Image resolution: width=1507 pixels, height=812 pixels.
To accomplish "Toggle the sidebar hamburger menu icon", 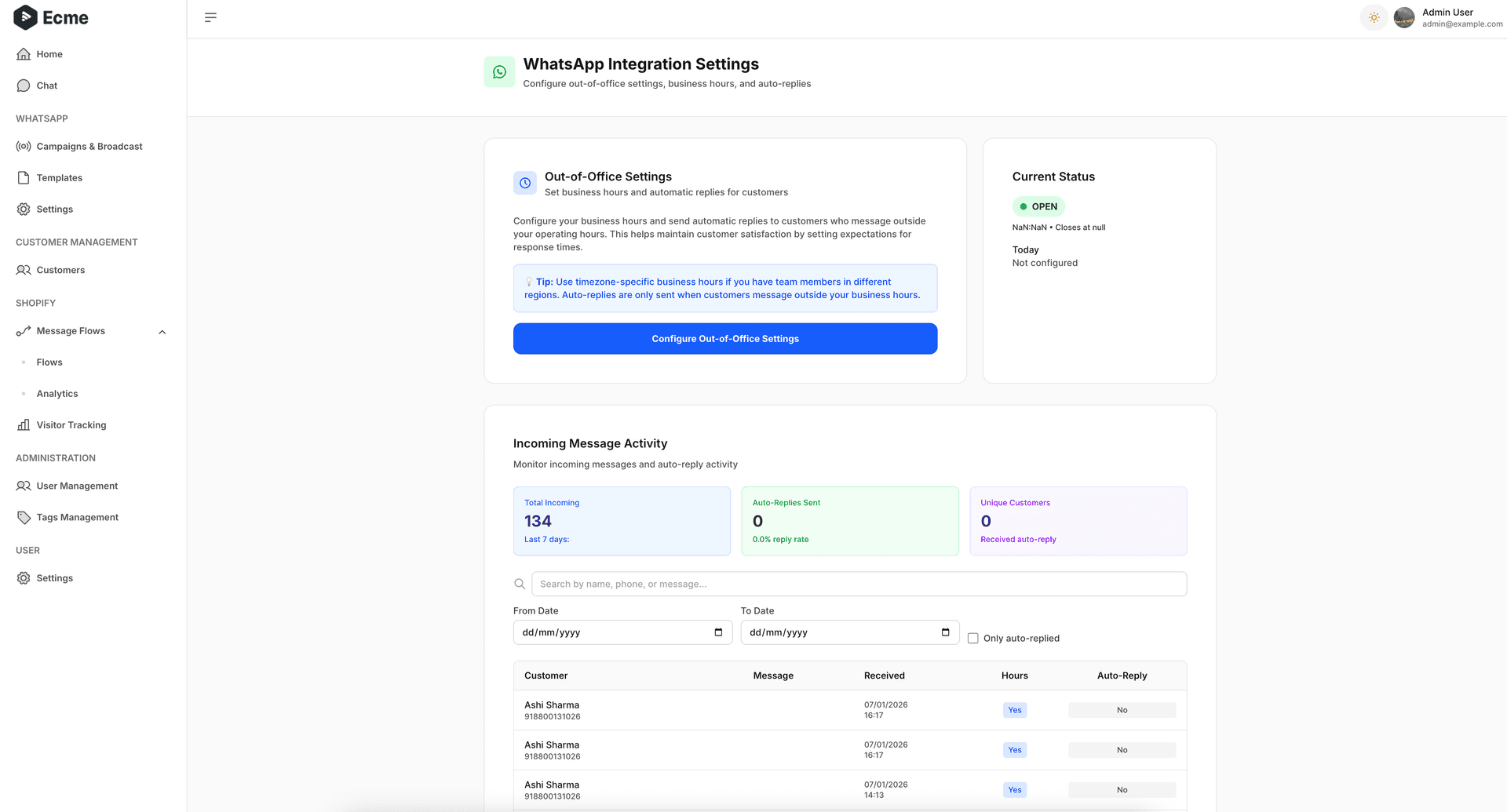I will [210, 17].
